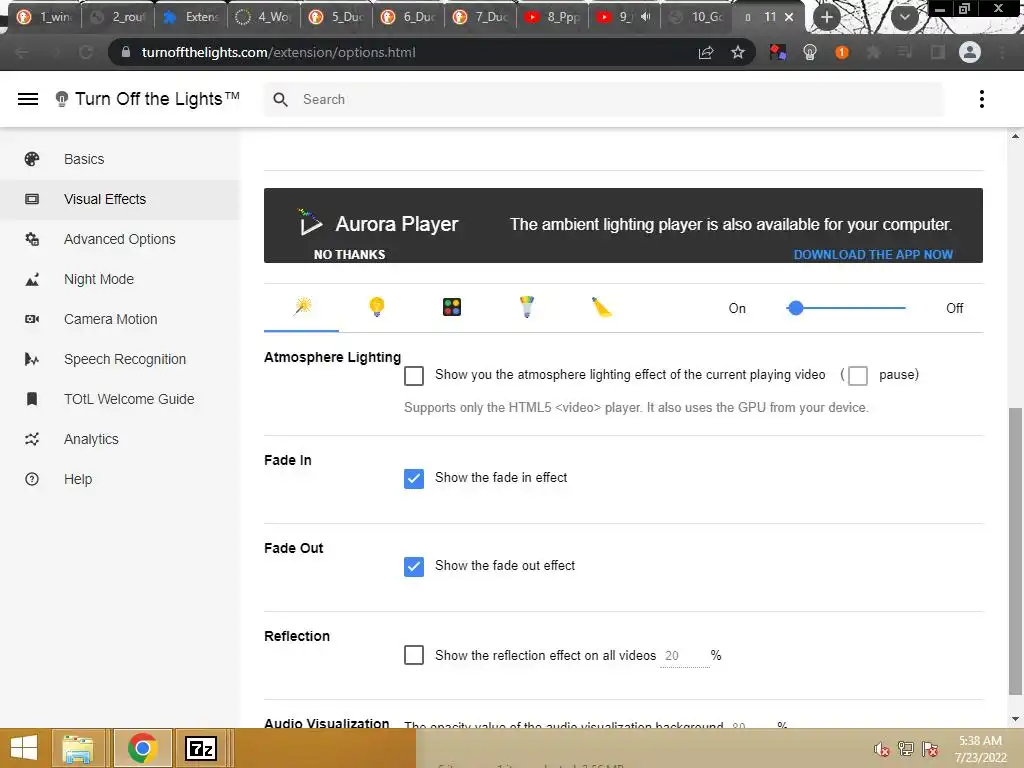Mute the audio icon on tab 9
The width and height of the screenshot is (1024, 768).
(646, 17)
